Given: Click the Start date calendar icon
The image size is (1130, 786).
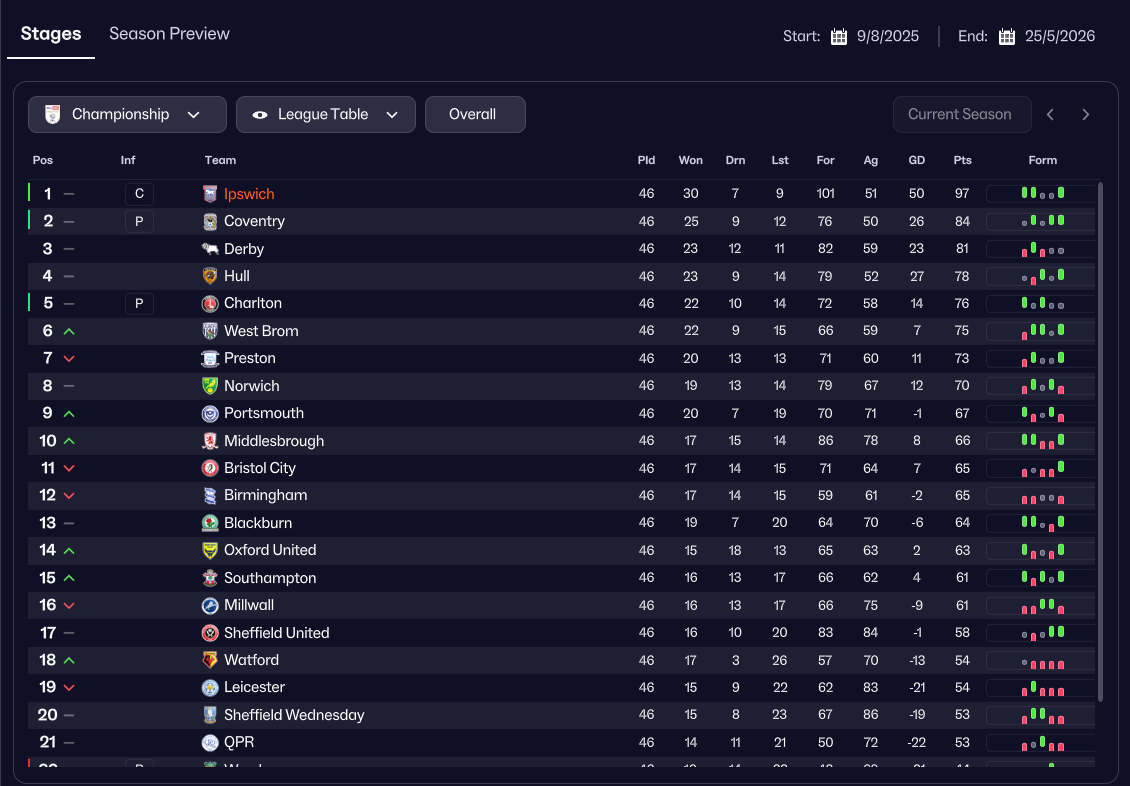Looking at the screenshot, I should coord(839,37).
